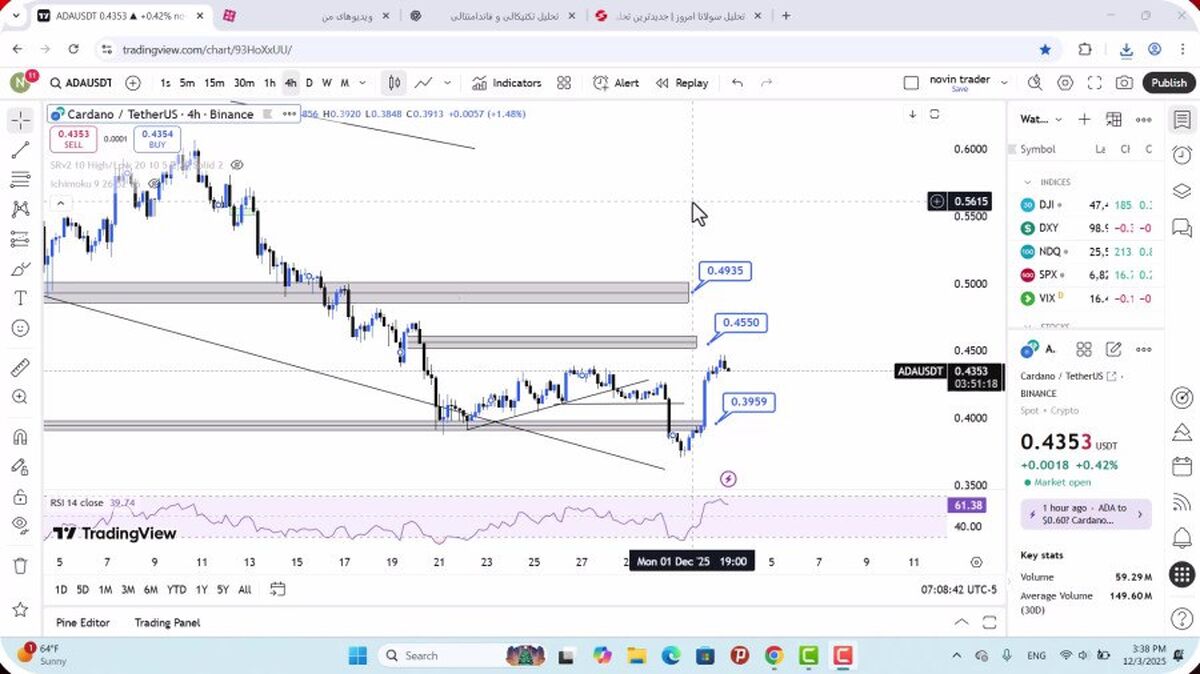Select the Text annotation tool

point(20,298)
